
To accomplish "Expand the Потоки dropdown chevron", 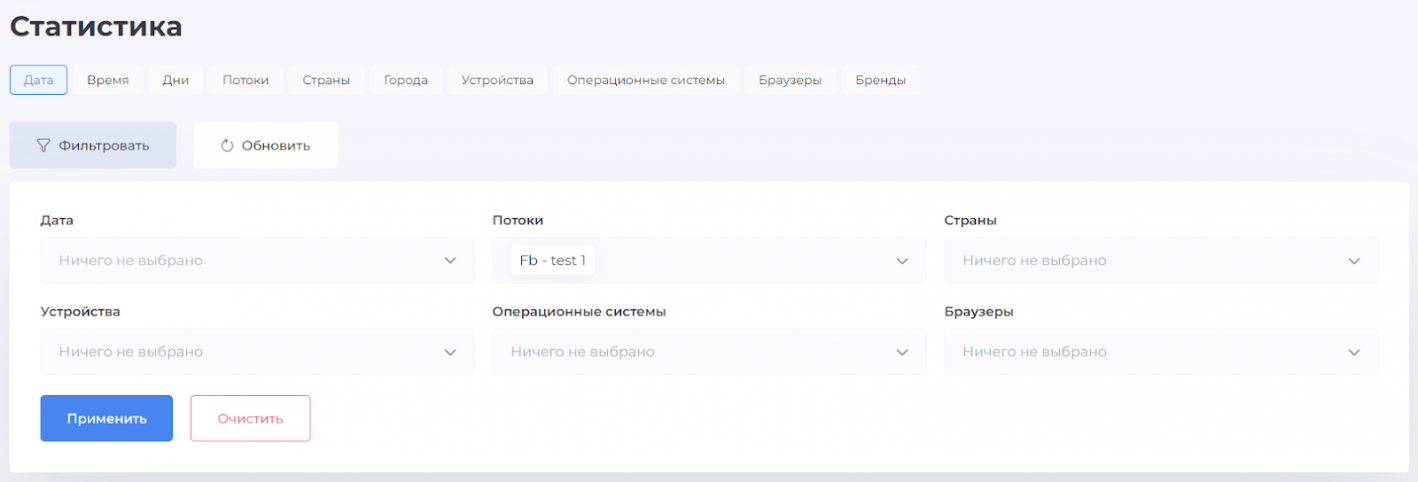I will pyautogui.click(x=902, y=260).
